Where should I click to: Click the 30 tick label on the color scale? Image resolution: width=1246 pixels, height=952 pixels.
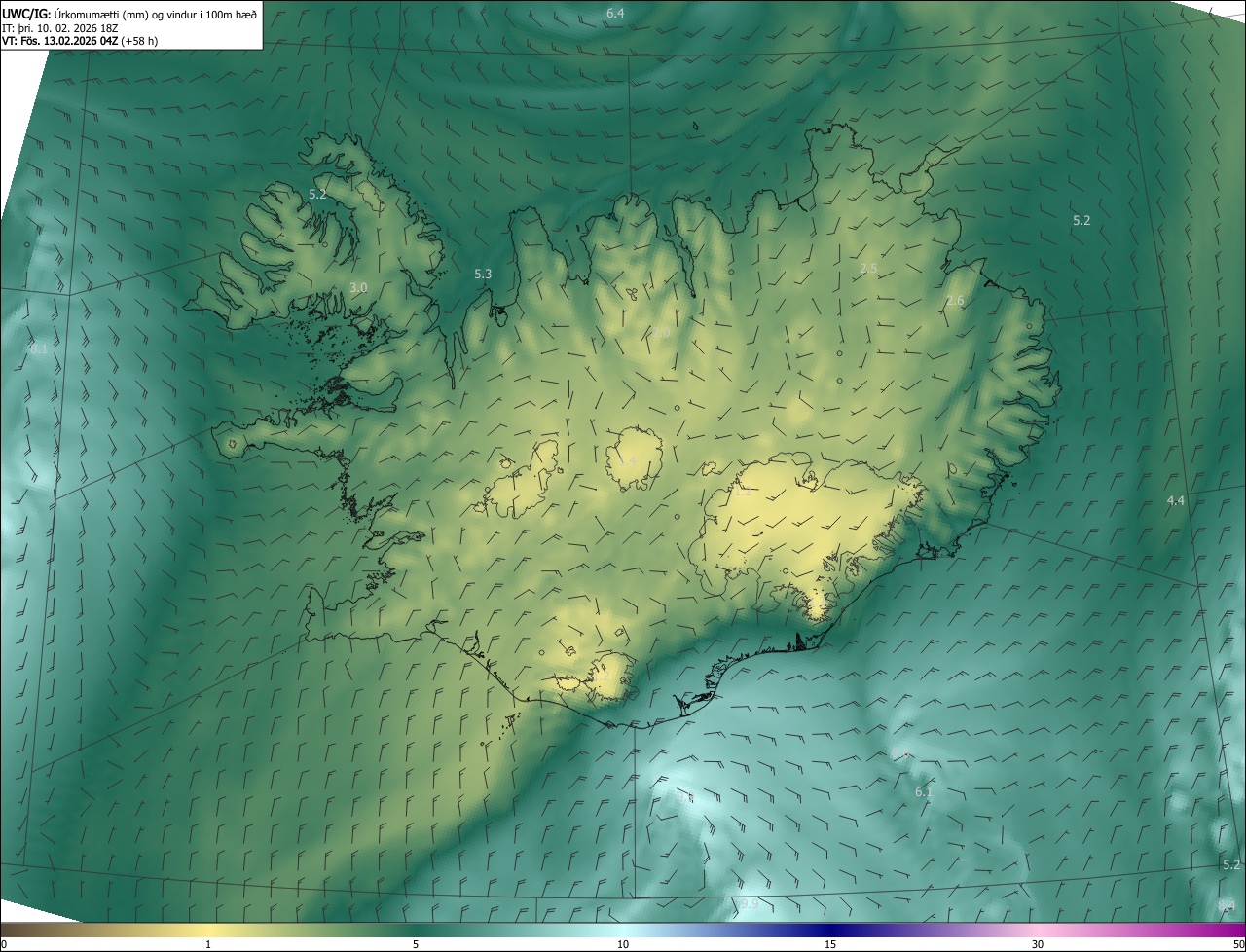click(1038, 944)
